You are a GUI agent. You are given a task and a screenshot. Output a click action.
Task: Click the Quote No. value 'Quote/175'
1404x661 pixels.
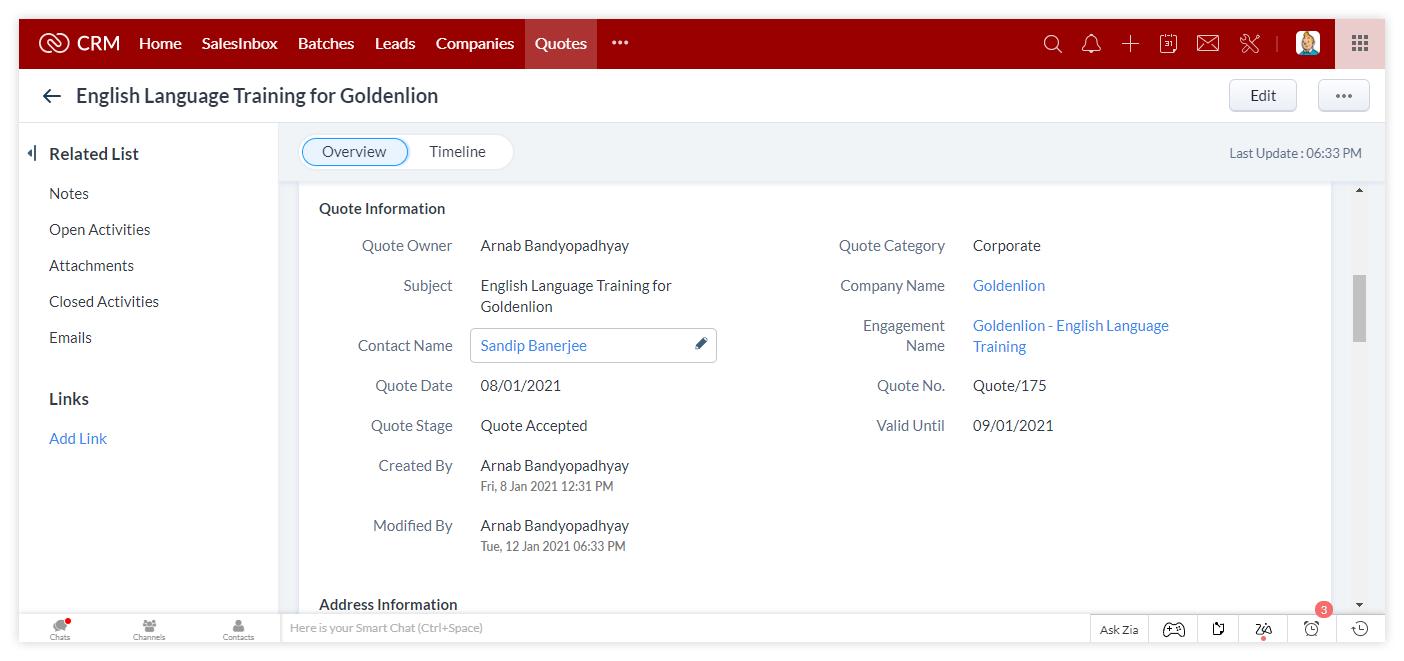click(x=1010, y=386)
